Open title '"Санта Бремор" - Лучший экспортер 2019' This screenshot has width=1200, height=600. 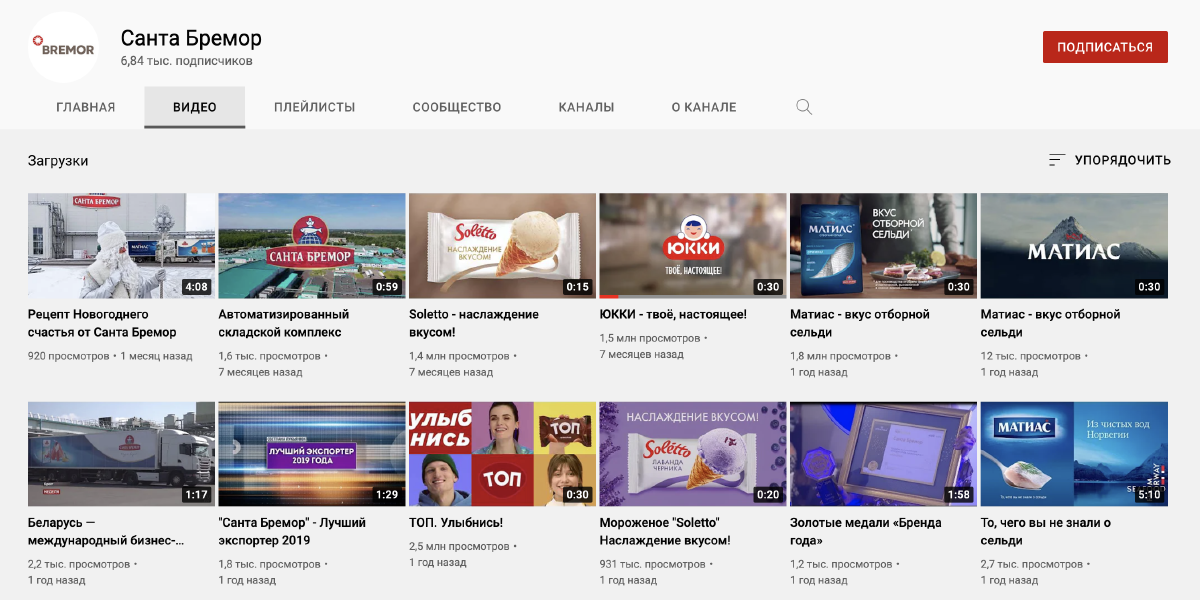click(x=292, y=531)
